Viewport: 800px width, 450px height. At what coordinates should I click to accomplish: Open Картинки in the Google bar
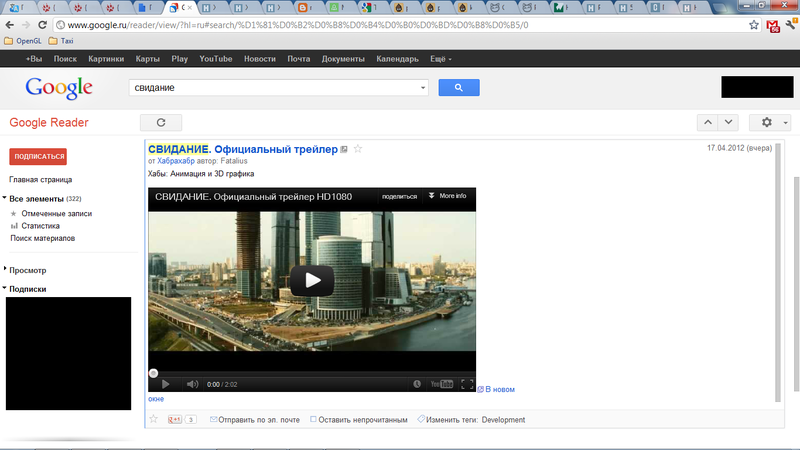click(106, 59)
